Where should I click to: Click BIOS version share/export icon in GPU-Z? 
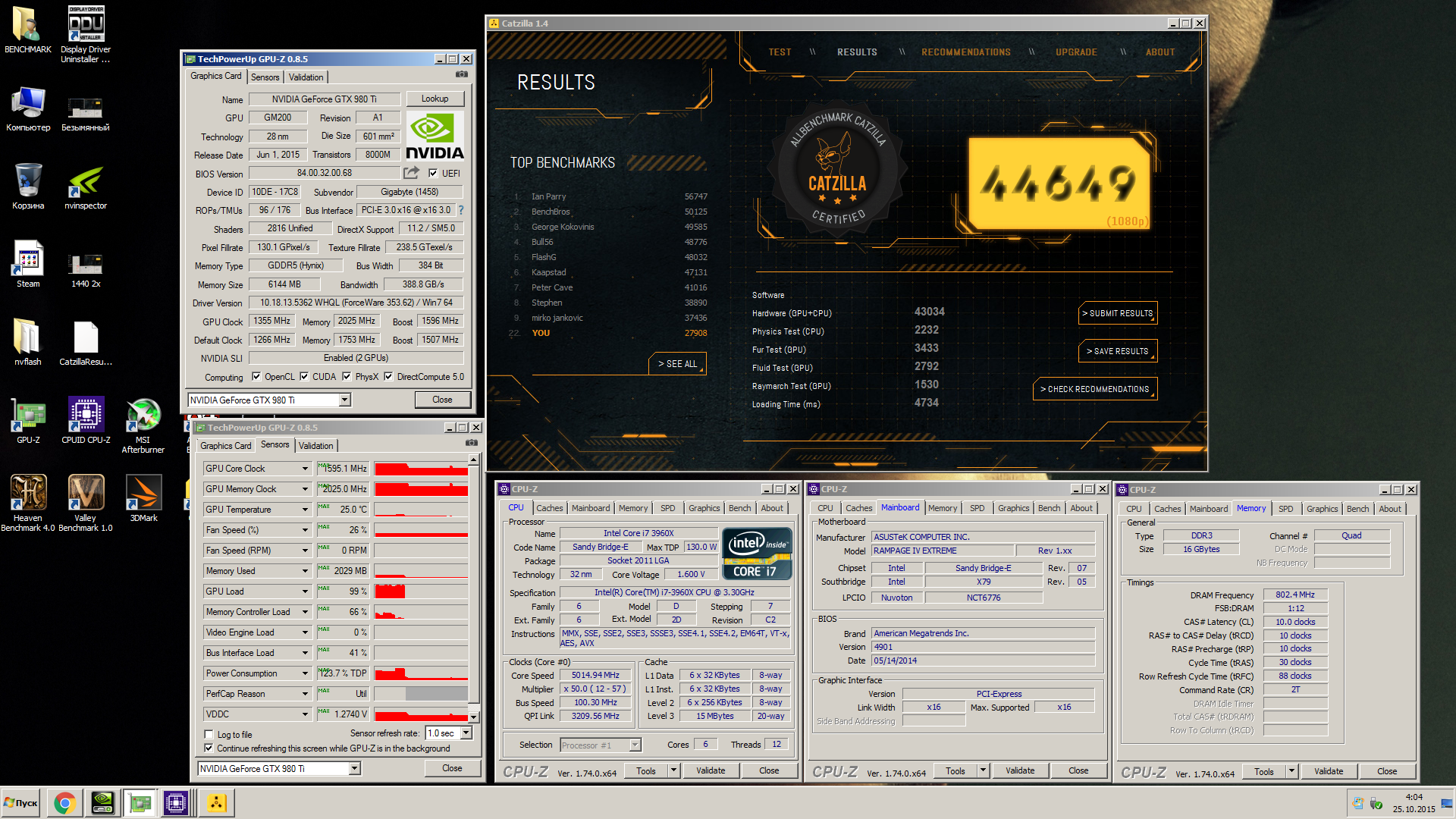tap(411, 173)
